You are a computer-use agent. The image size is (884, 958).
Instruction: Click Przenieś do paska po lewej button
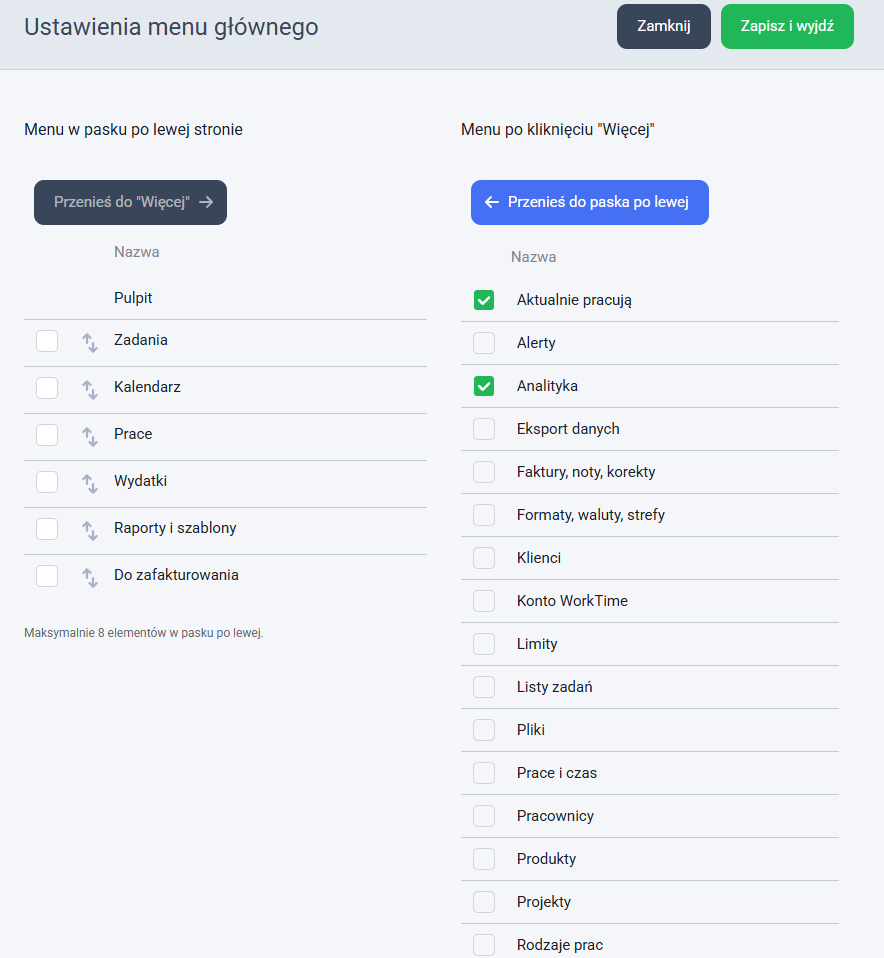pyautogui.click(x=590, y=202)
